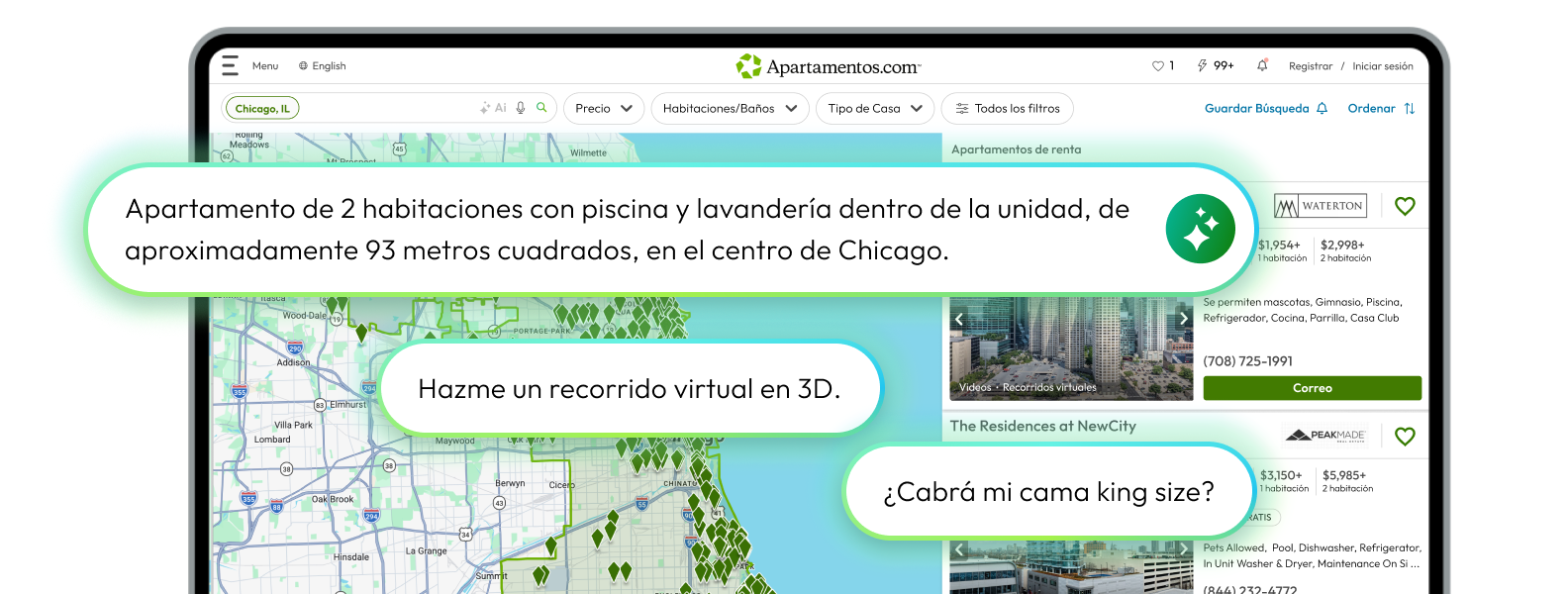Open the lightning bolt 99+ activity
The width and height of the screenshot is (1568, 594).
(x=1216, y=66)
